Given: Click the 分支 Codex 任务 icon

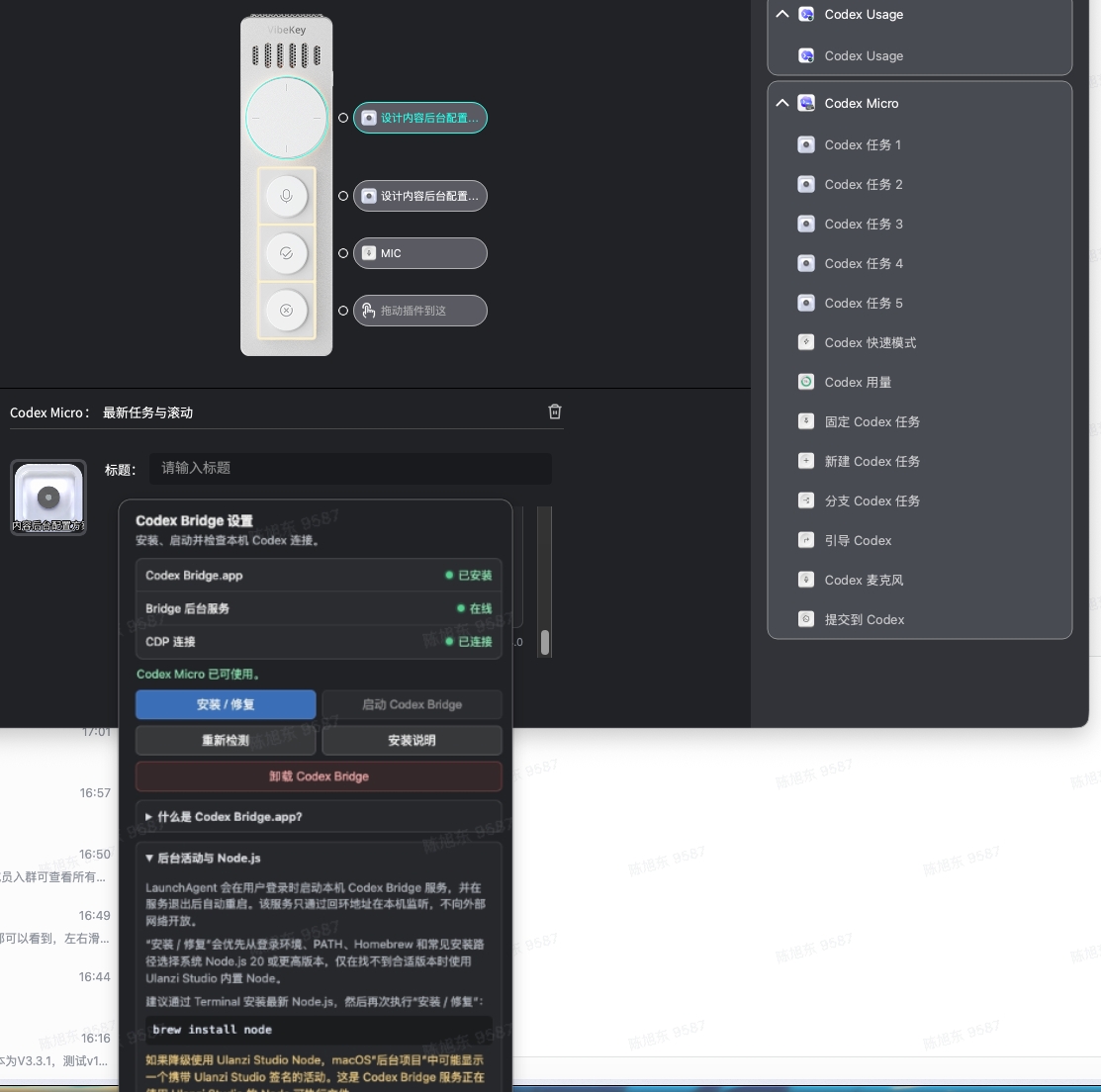Looking at the screenshot, I should click(x=806, y=500).
